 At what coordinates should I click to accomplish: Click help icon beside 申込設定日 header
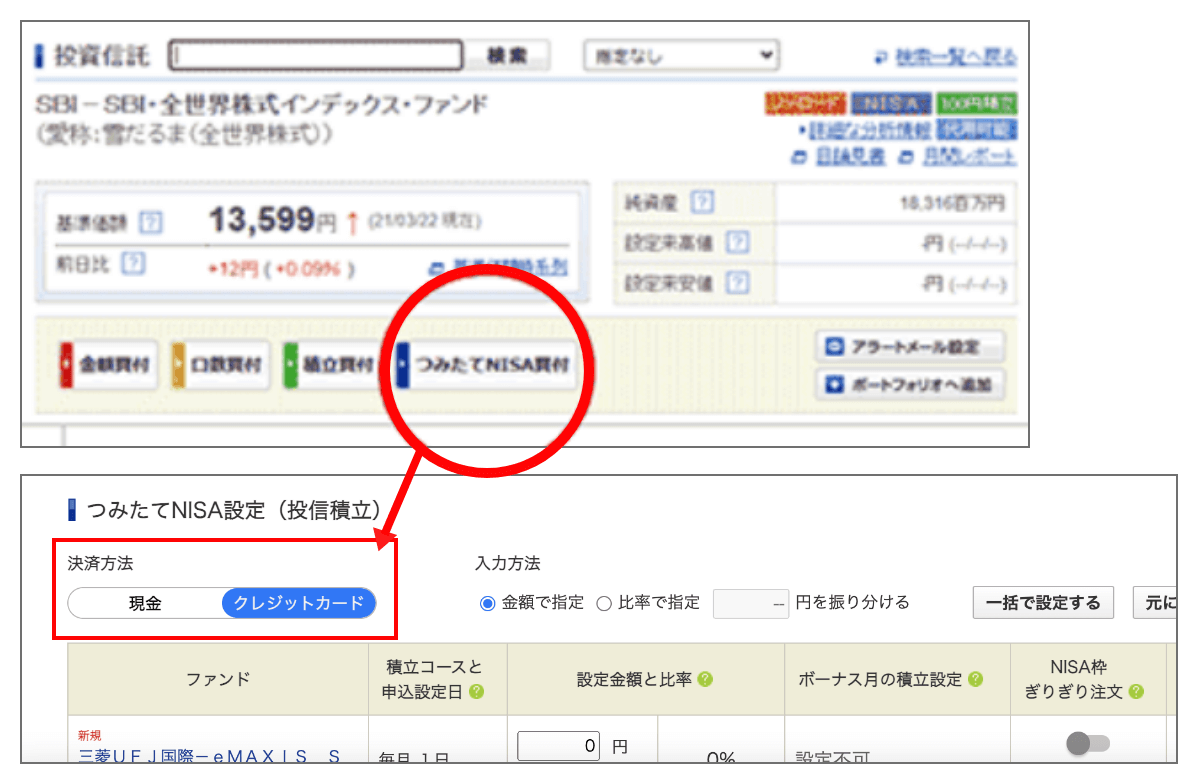tap(477, 692)
